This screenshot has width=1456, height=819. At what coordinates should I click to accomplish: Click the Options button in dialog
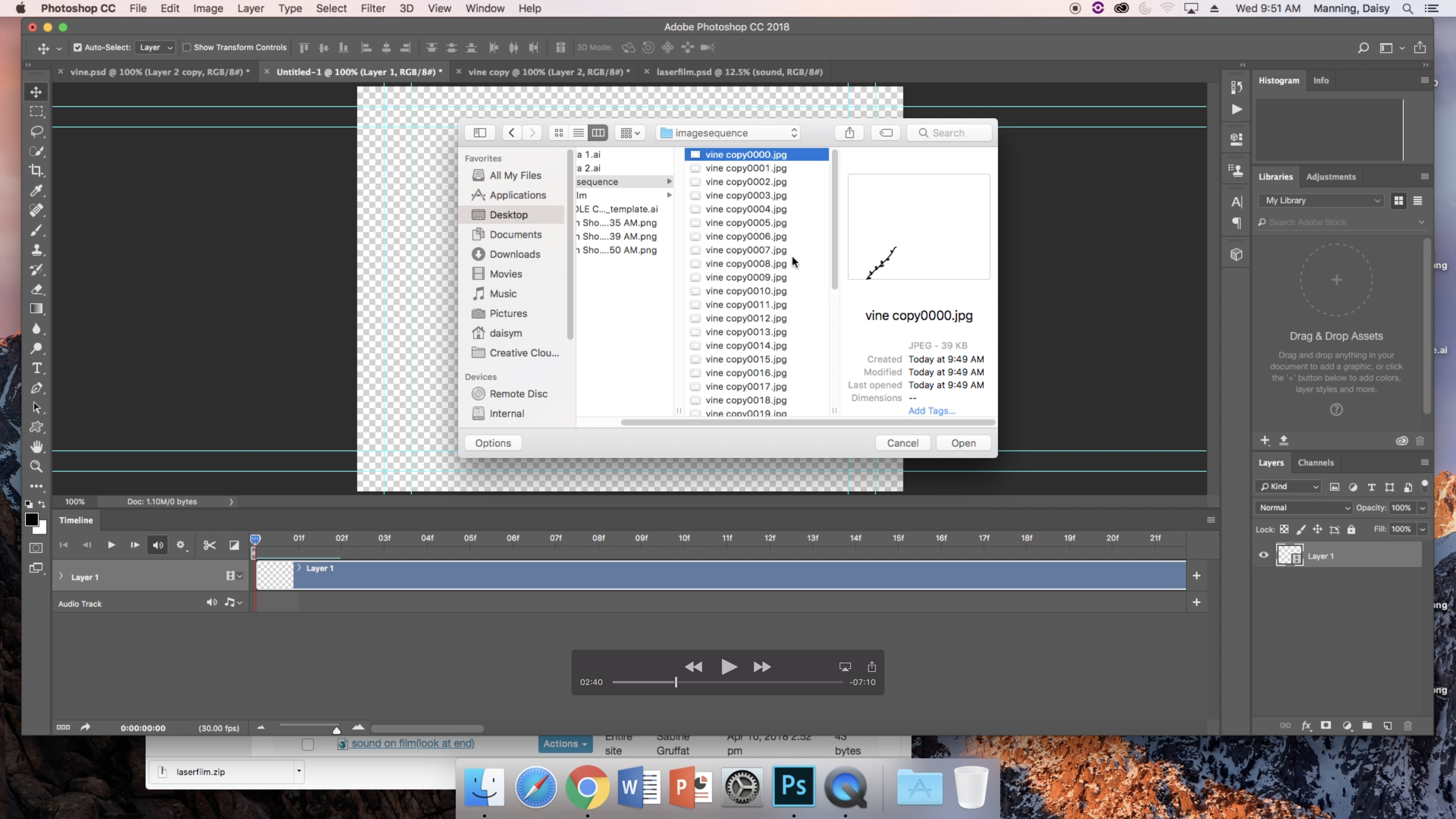click(493, 443)
